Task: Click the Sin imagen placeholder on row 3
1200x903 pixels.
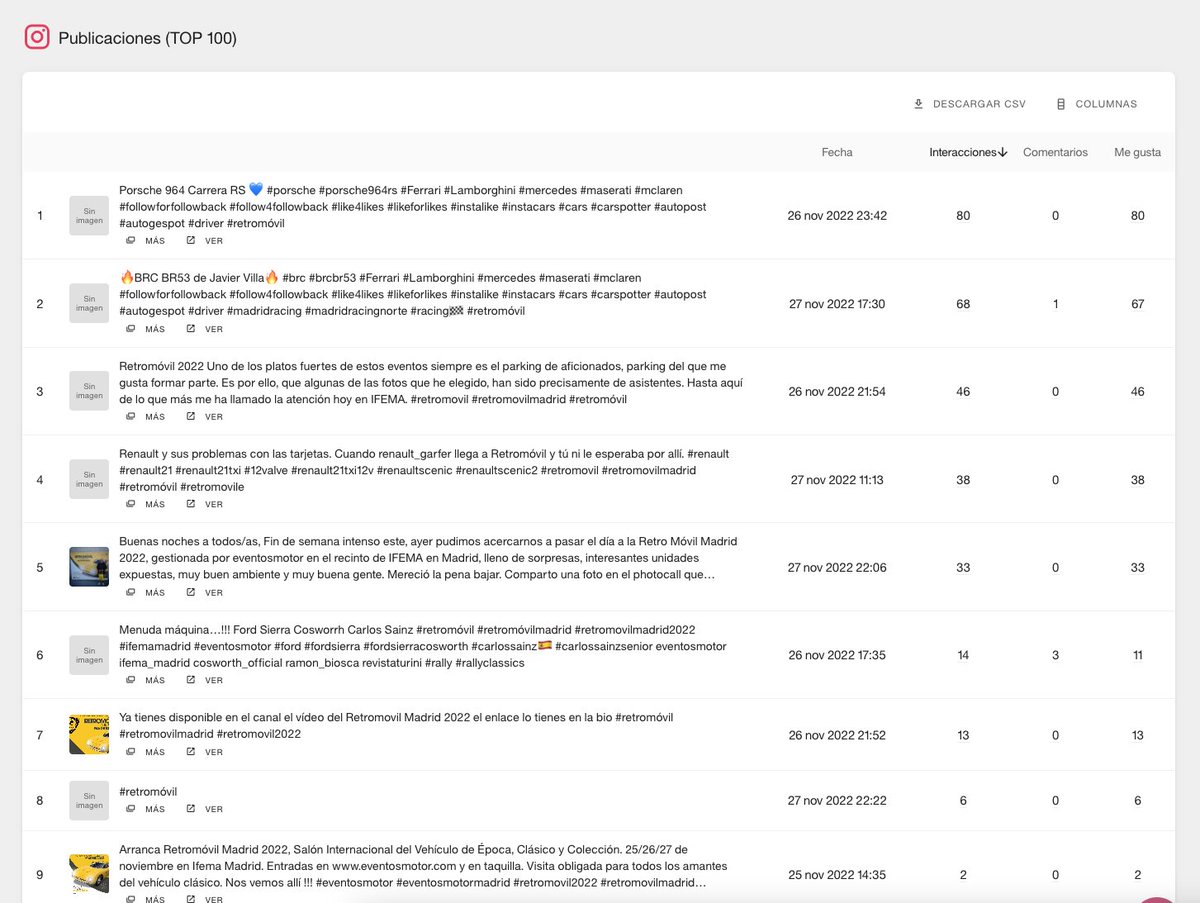Action: click(x=89, y=391)
